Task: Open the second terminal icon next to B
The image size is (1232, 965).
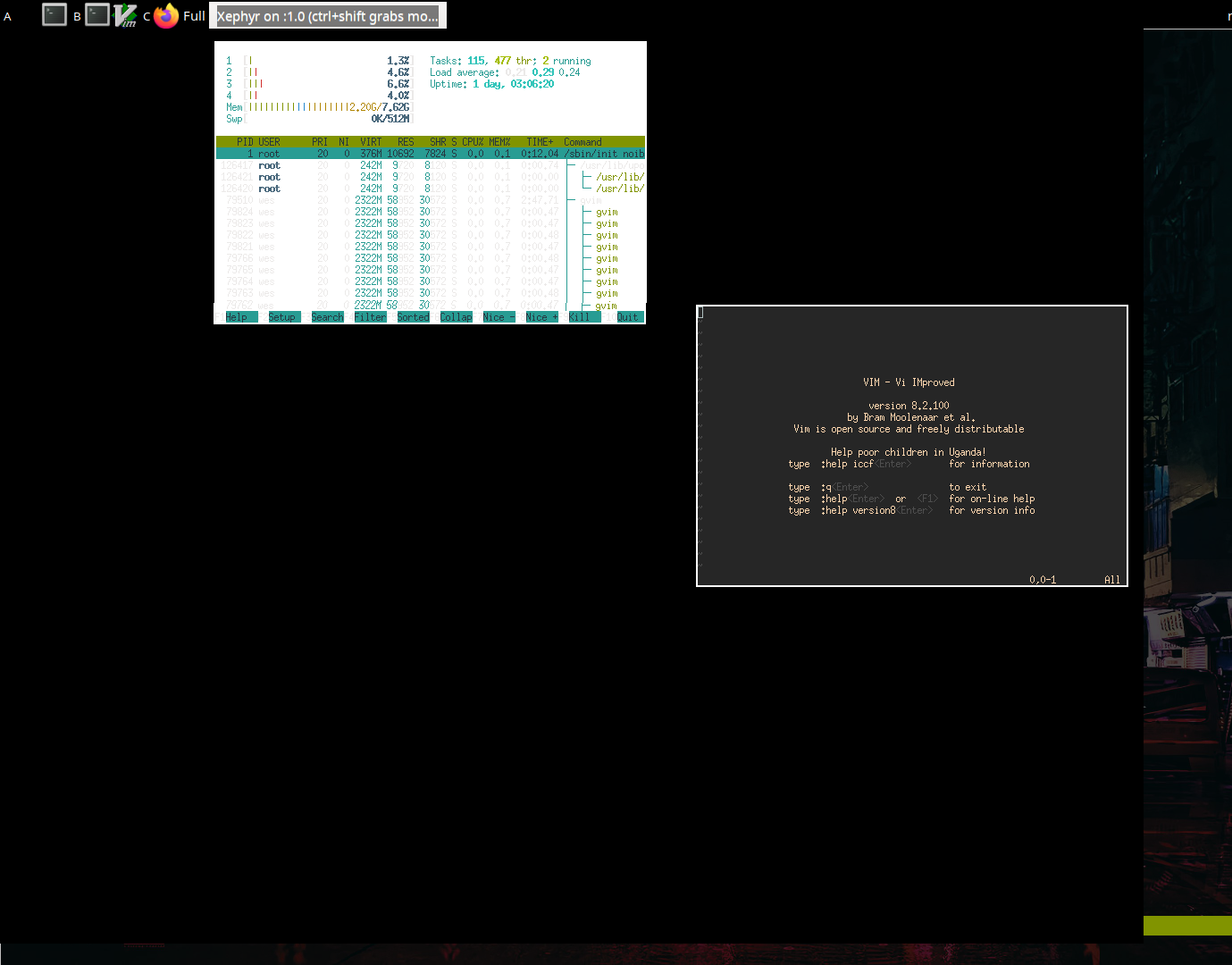Action: 97,15
